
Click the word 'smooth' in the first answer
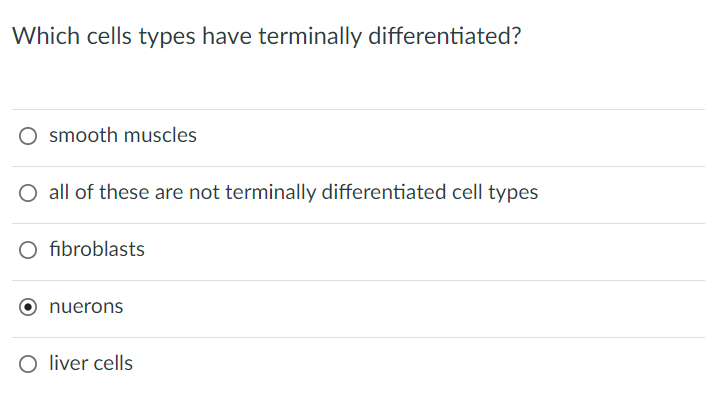coord(83,135)
